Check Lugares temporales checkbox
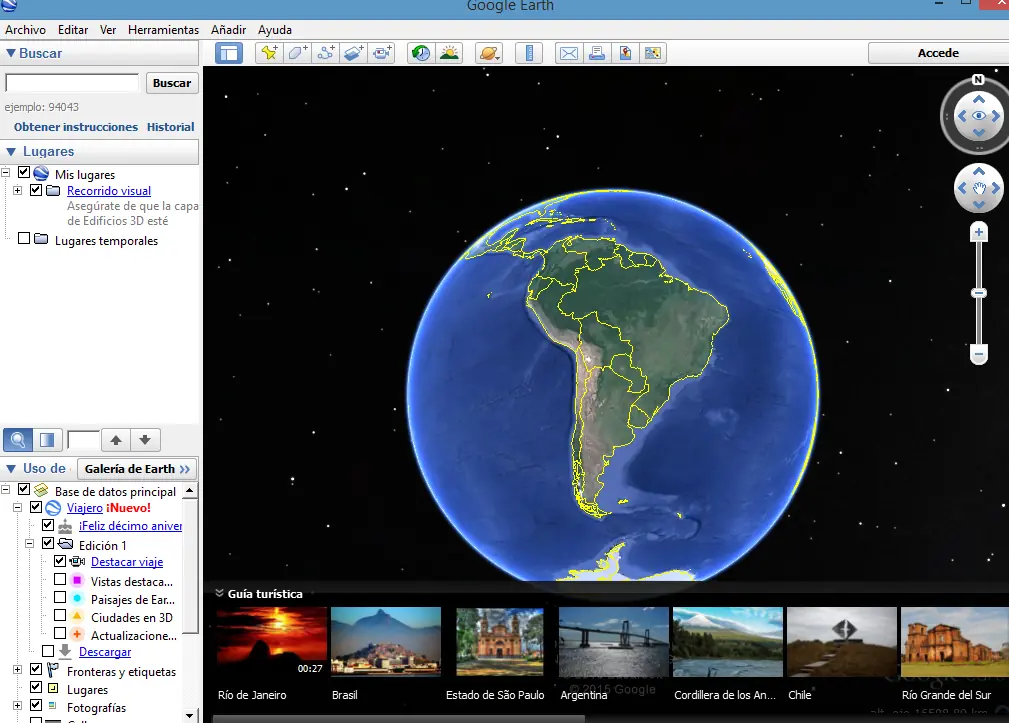The width and height of the screenshot is (1009, 723). point(24,239)
